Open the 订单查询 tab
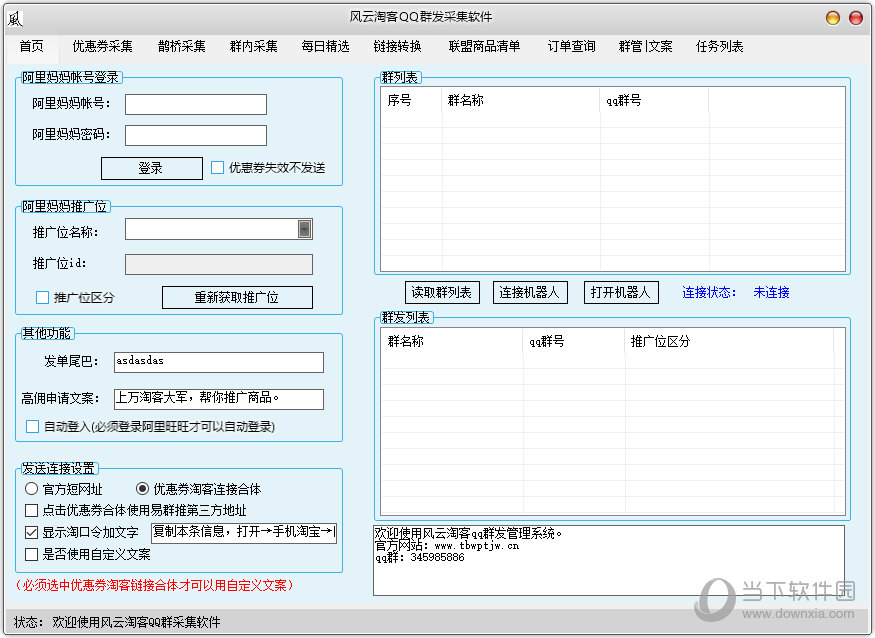The width and height of the screenshot is (875, 638). point(571,46)
